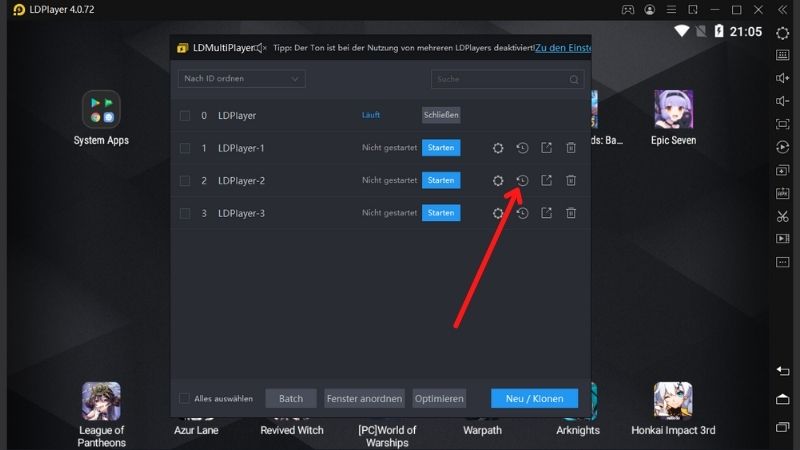Start the LDPlayer-1 instance
Image resolution: width=800 pixels, height=450 pixels.
pyautogui.click(x=441, y=148)
